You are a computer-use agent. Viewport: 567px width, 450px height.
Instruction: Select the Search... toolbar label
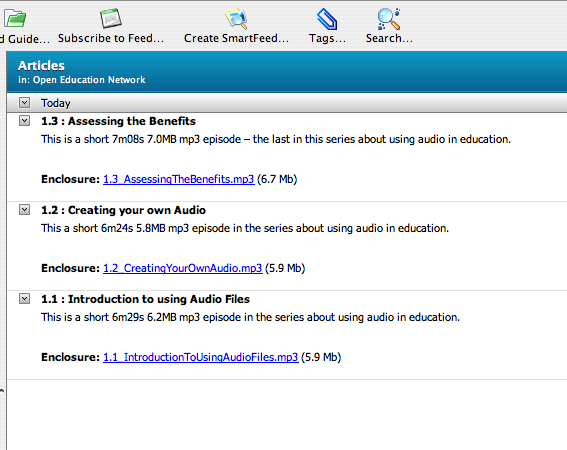[389, 38]
